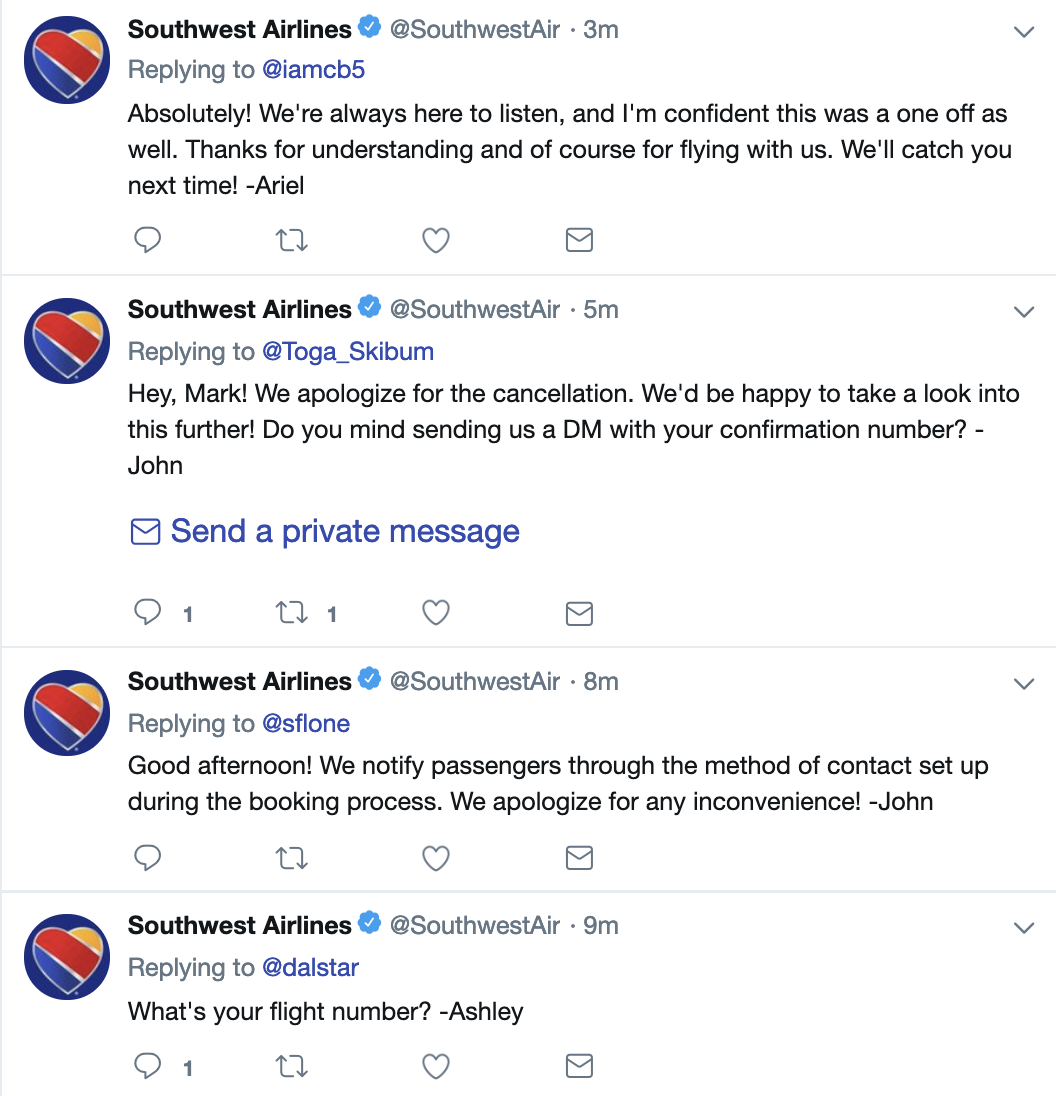The height and width of the screenshot is (1096, 1056).
Task: Retweet the reply signed by Ariel
Action: 291,240
